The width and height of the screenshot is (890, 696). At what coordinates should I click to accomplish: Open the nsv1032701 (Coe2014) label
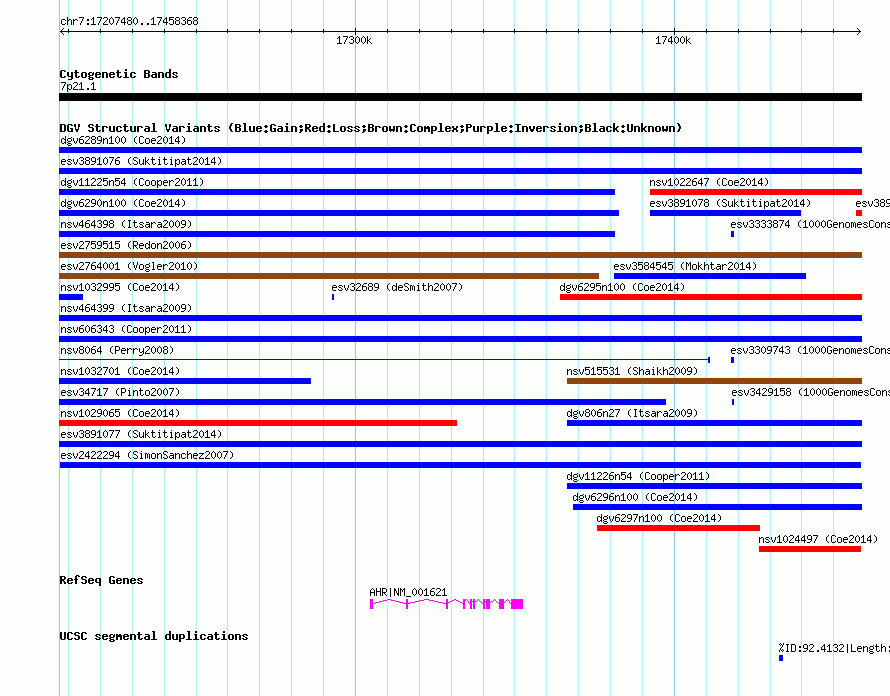pyautogui.click(x=120, y=371)
